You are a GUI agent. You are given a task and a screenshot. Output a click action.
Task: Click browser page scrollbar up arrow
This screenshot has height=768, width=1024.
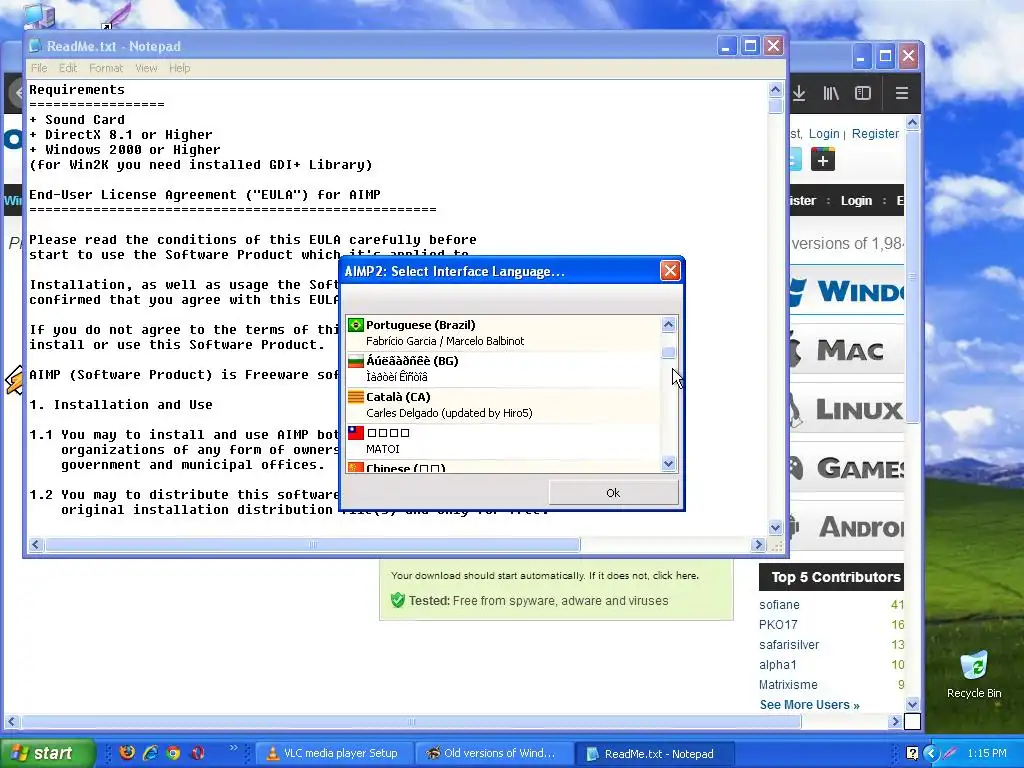point(912,122)
